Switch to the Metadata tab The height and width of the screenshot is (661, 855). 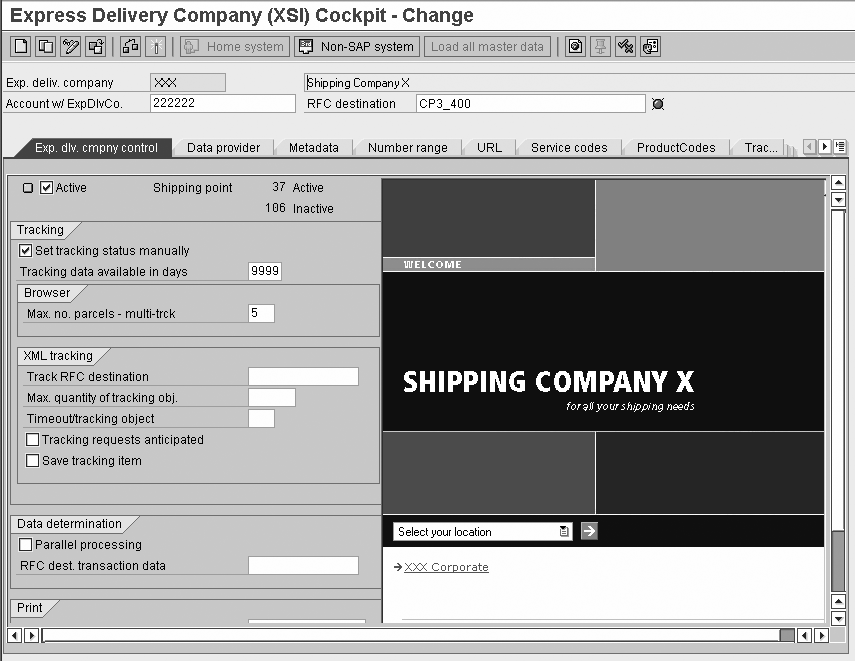(x=314, y=148)
